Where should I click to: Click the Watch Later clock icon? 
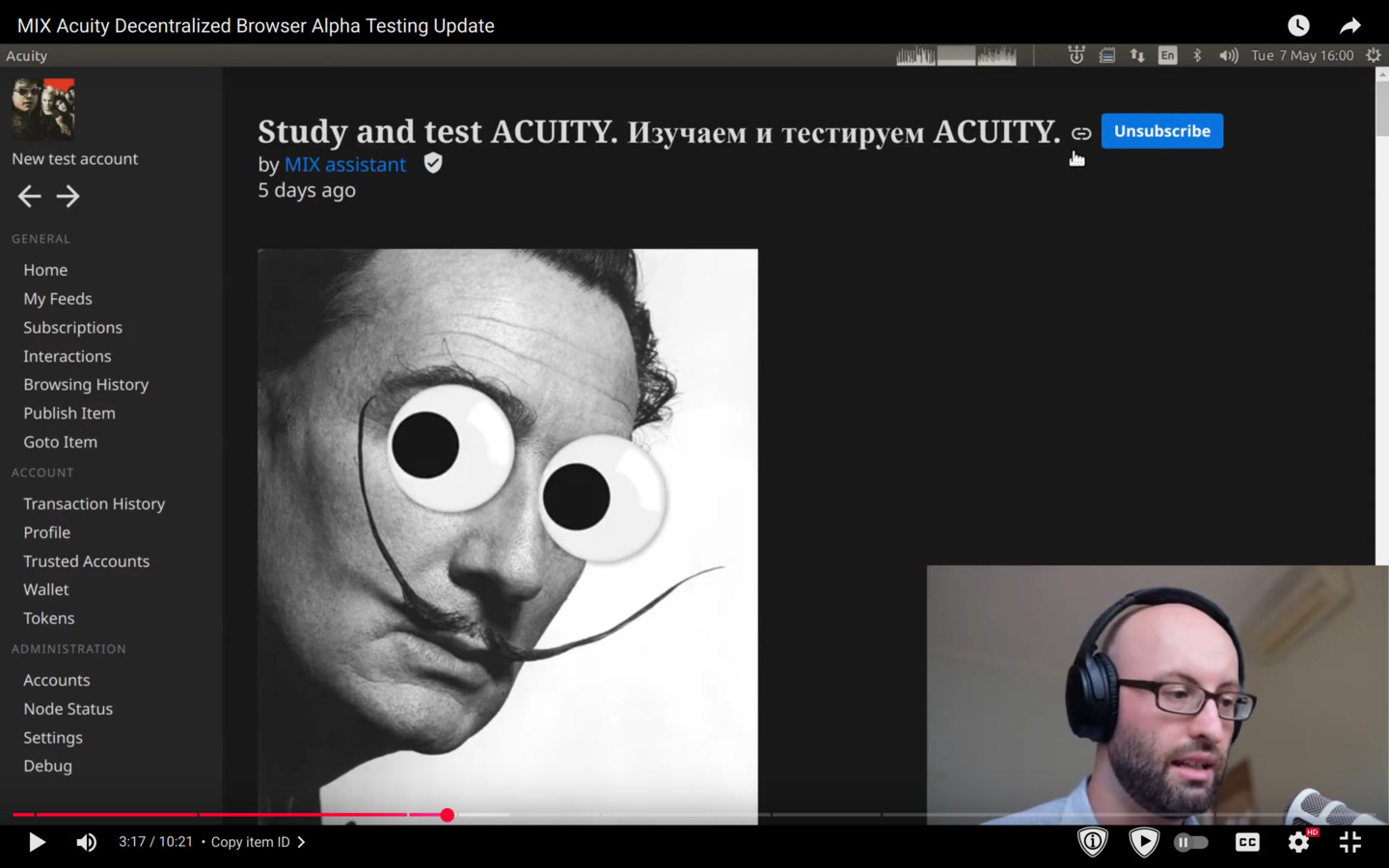click(1298, 26)
